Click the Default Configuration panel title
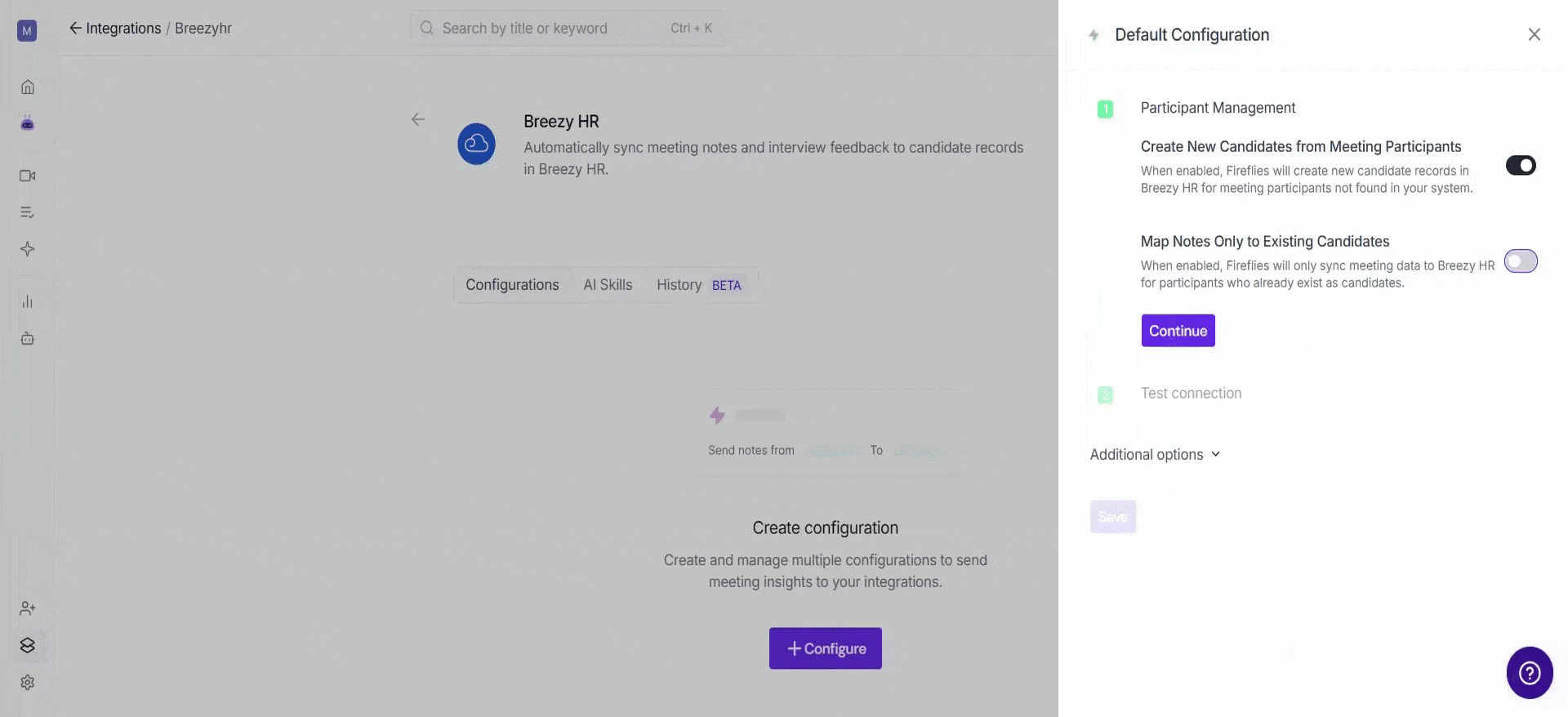This screenshot has width=1568, height=717. click(1192, 35)
